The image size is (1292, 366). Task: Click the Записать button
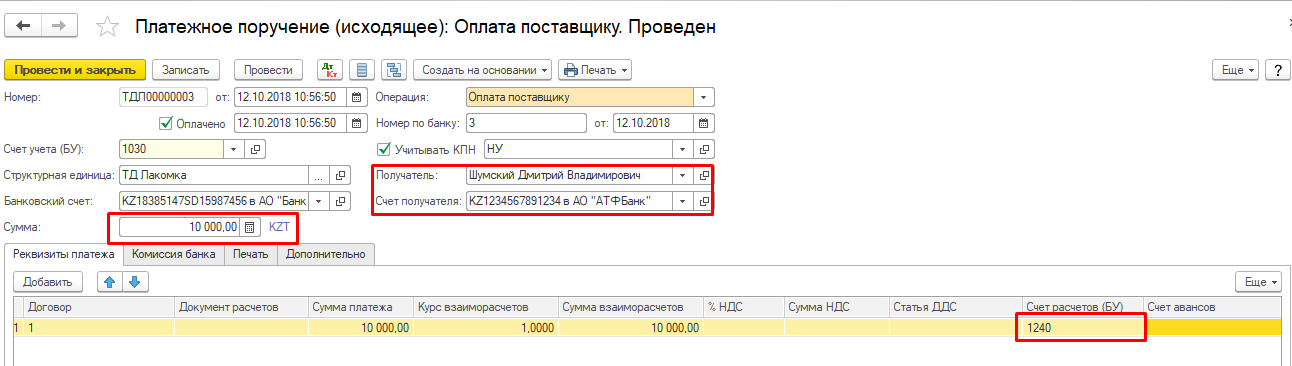185,70
